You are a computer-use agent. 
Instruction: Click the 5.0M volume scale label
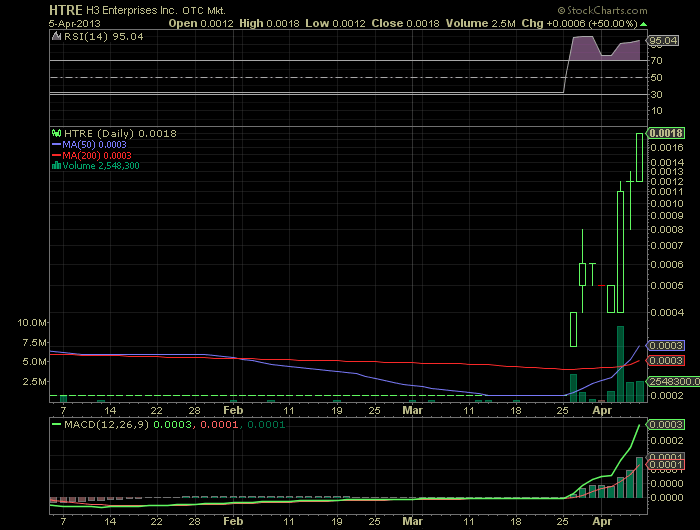(x=34, y=362)
